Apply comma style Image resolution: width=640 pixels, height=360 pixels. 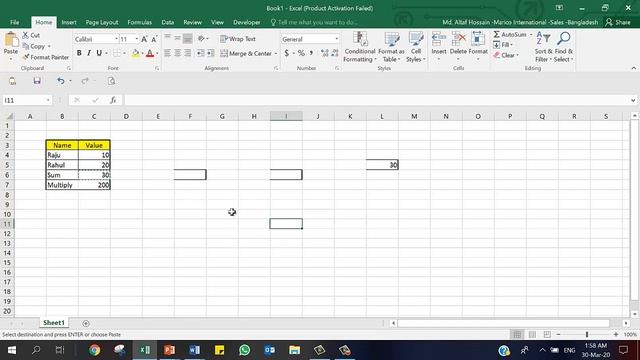pos(311,53)
